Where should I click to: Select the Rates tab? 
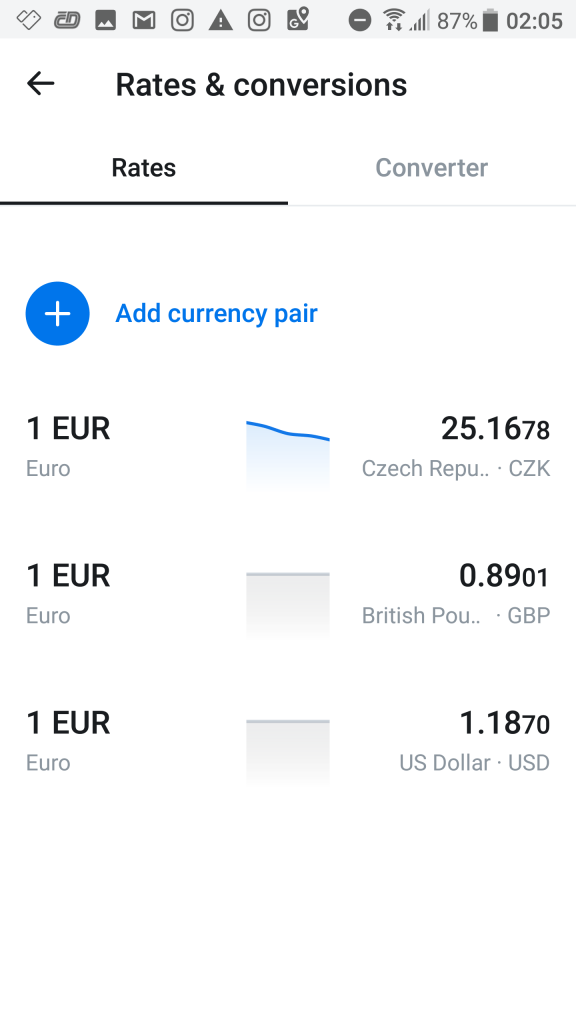(x=144, y=168)
